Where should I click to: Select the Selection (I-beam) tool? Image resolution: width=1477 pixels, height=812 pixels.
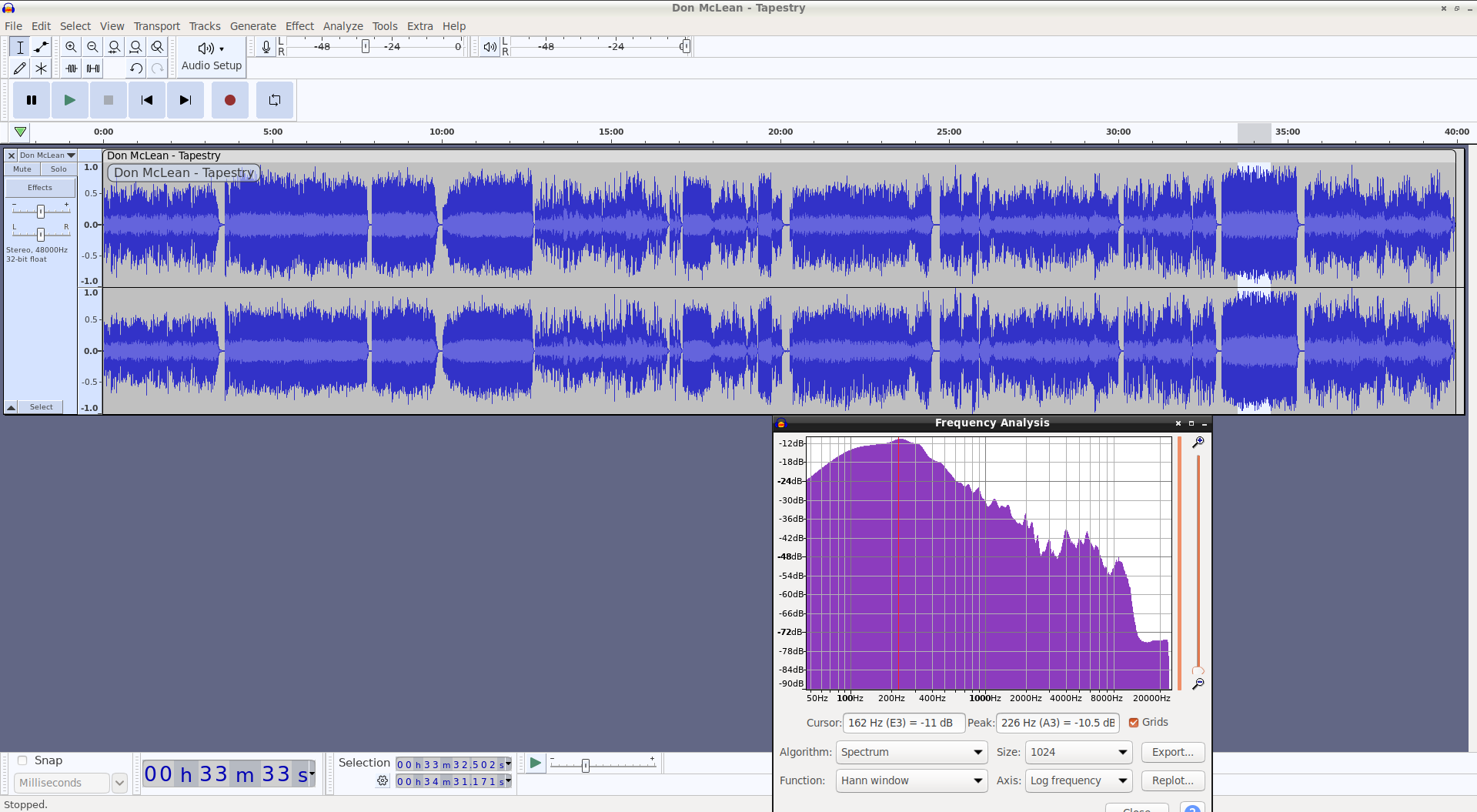pyautogui.click(x=20, y=47)
